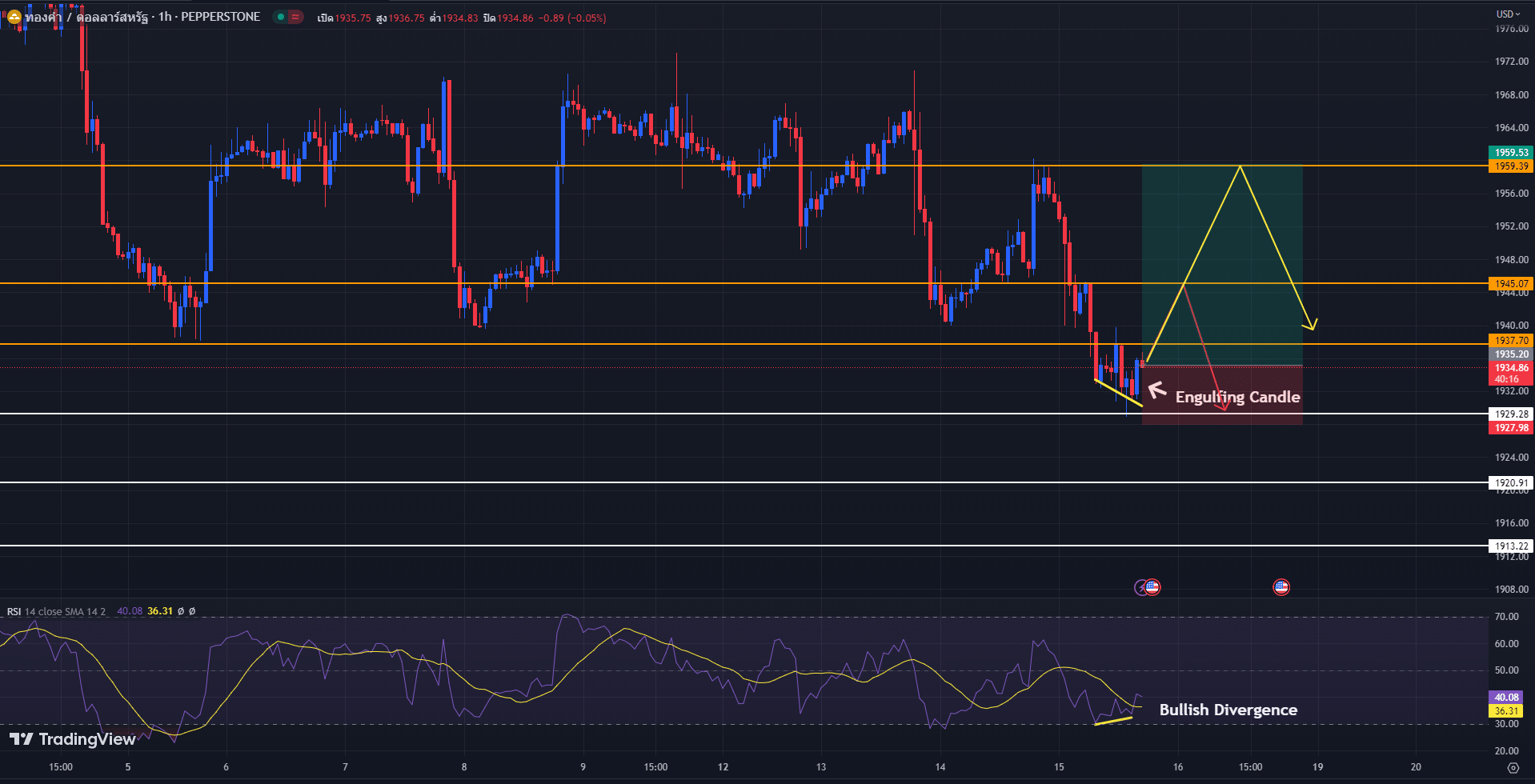Screen dimensions: 1535x784
Task: Click the red approximate-data indicator icon
Action: tap(295, 17)
